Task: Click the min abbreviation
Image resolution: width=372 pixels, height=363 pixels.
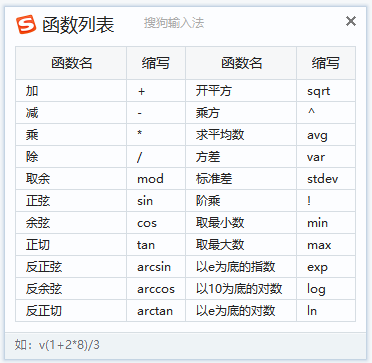Action: (317, 223)
